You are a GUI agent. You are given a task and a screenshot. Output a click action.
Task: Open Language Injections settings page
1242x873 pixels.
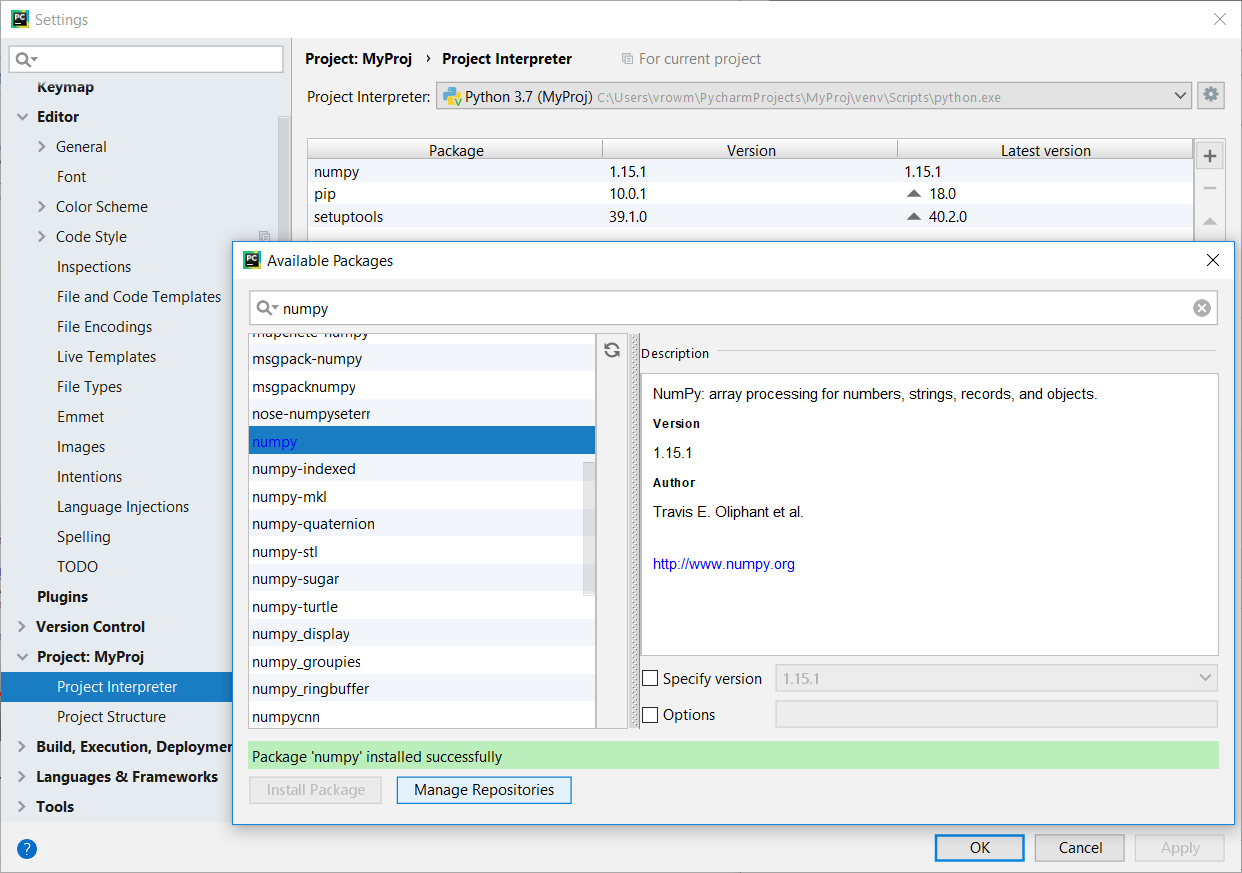point(123,507)
